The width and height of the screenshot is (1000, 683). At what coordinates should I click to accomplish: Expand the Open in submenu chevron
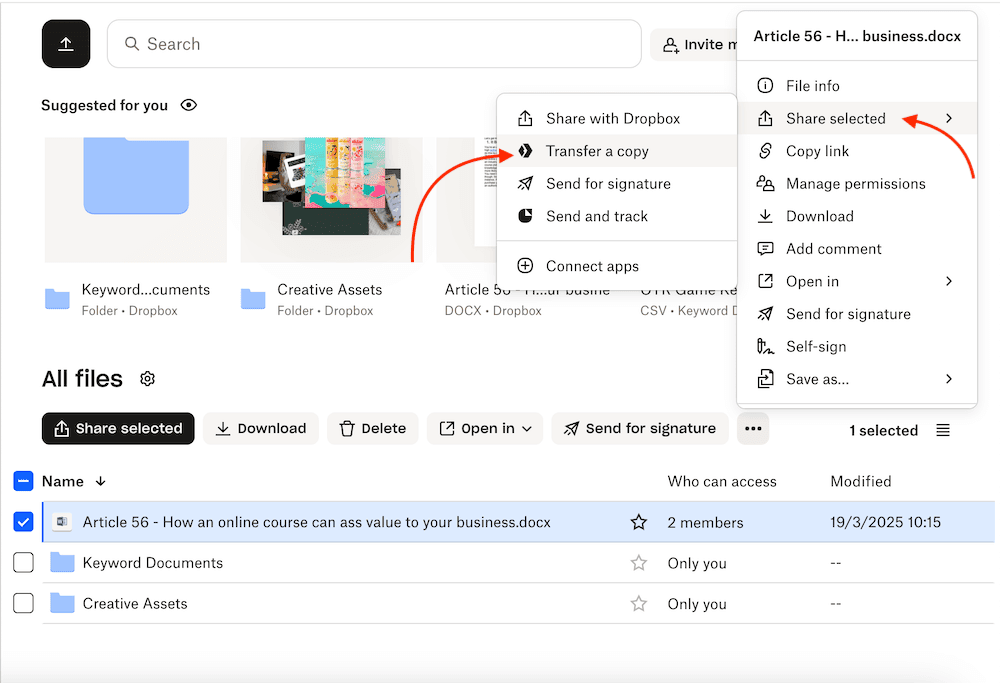point(949,281)
